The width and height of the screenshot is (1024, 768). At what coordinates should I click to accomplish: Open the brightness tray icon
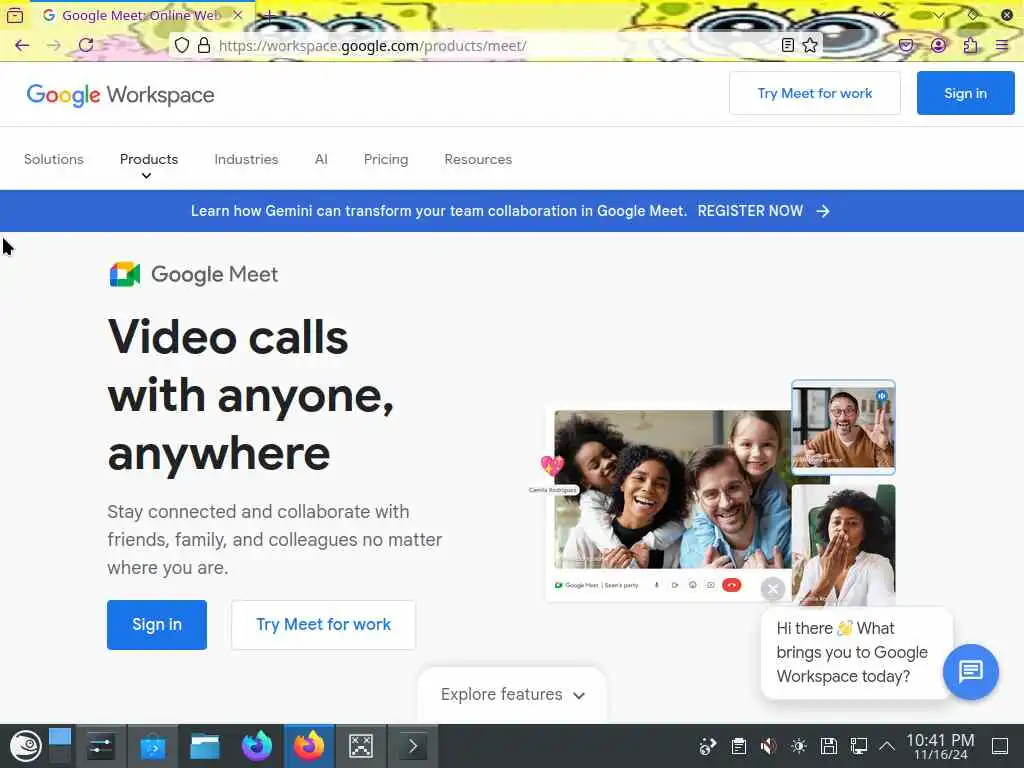[799, 746]
